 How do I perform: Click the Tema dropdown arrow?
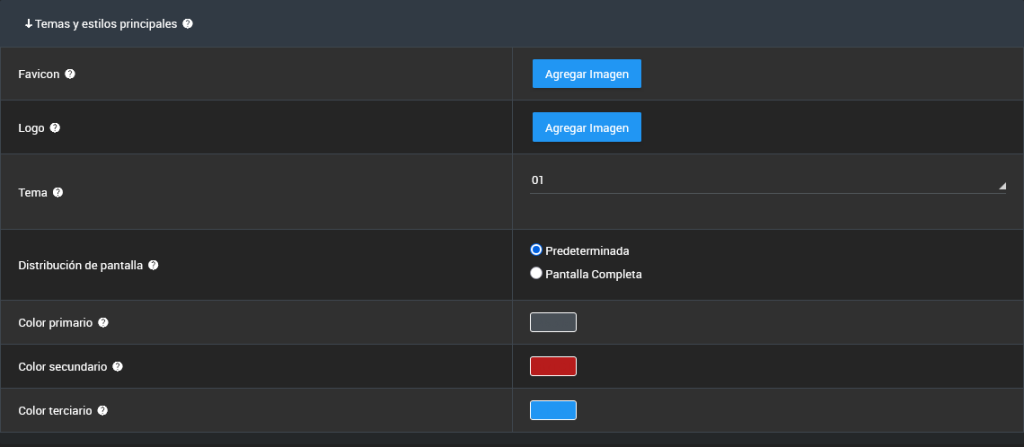pos(1001,185)
